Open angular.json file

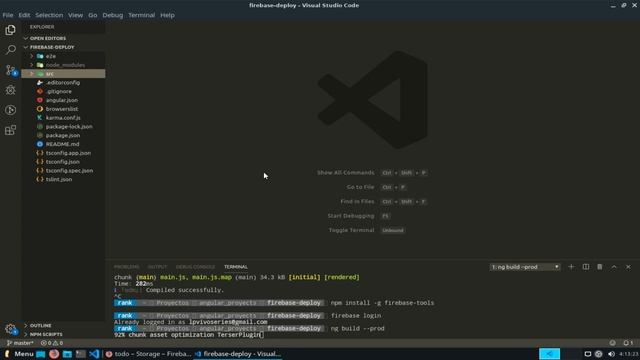[x=63, y=100]
